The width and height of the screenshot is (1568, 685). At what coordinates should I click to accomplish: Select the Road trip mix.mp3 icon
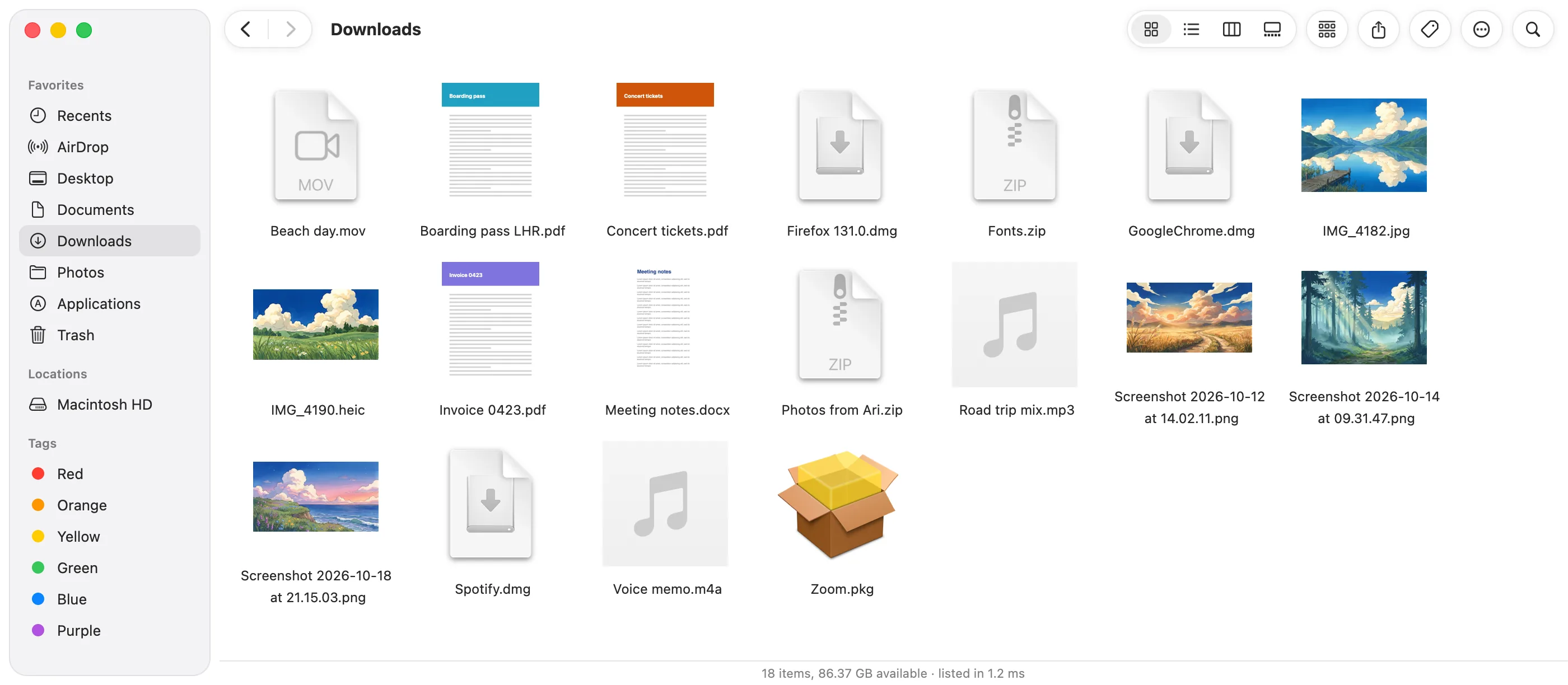(1014, 324)
